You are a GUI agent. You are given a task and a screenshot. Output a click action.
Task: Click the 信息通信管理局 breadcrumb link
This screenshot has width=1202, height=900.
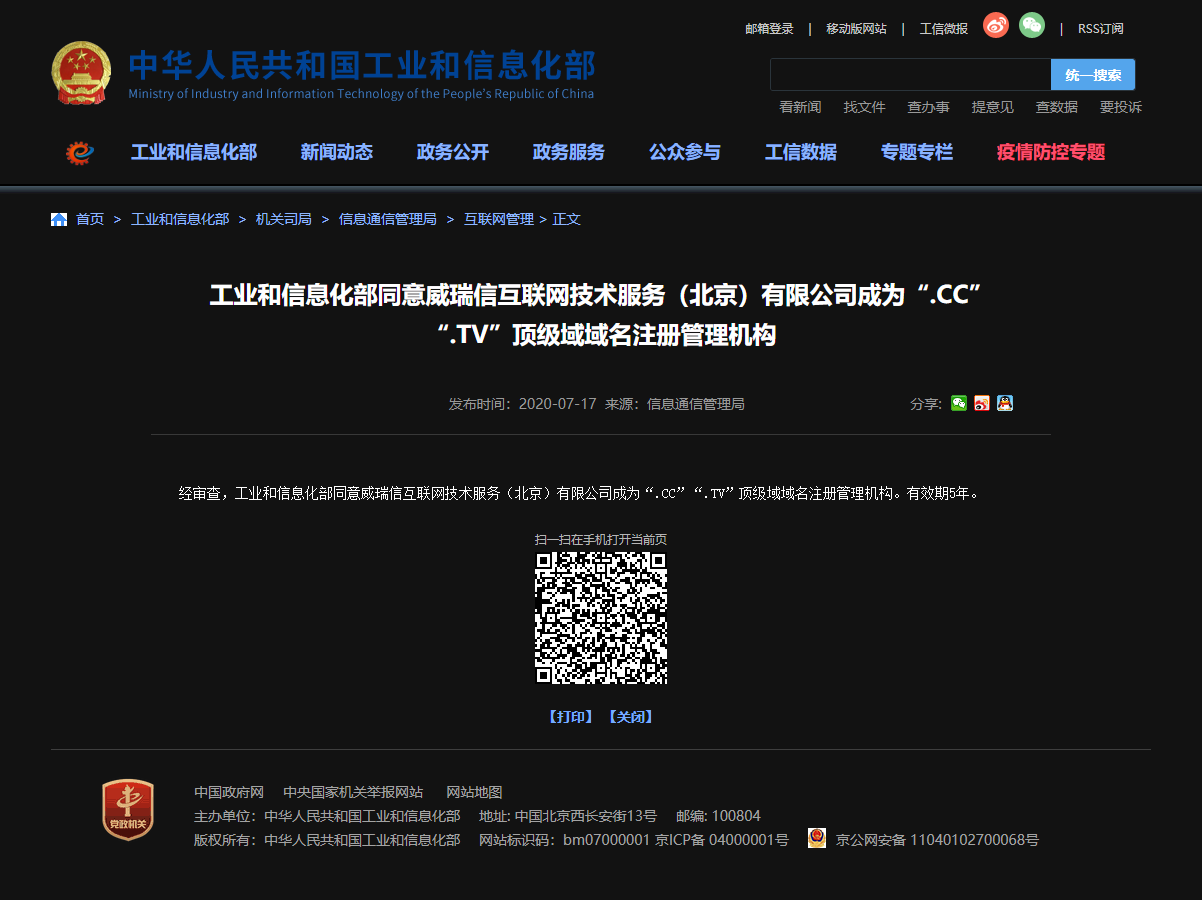[x=388, y=219]
